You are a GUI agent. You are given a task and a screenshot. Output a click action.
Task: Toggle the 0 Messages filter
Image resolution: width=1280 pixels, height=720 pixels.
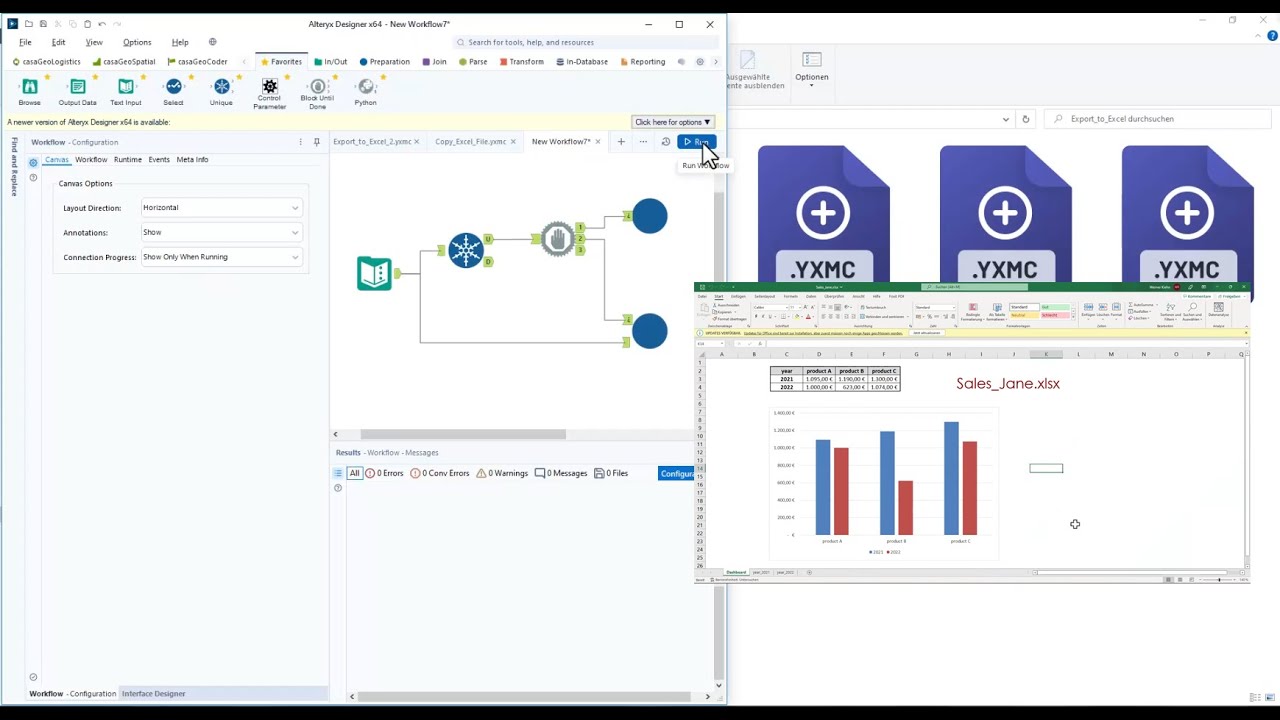pyautogui.click(x=561, y=473)
